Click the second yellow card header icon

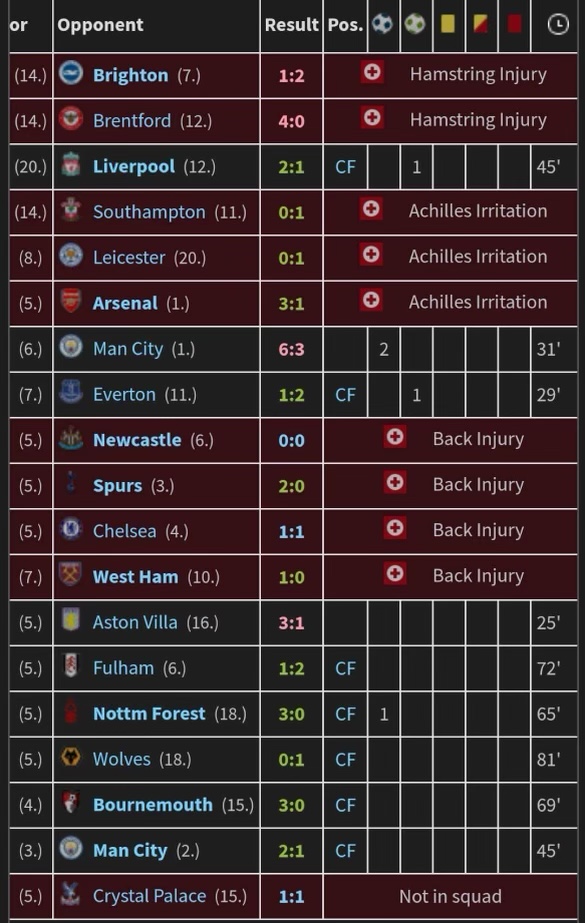tap(480, 24)
